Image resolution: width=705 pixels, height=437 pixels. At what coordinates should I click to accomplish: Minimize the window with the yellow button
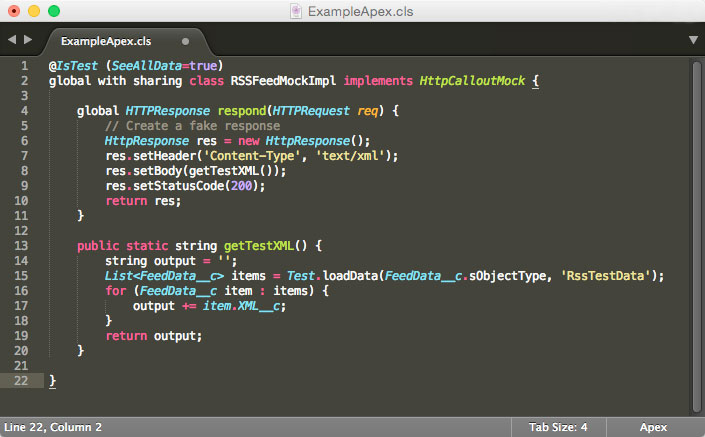(33, 11)
